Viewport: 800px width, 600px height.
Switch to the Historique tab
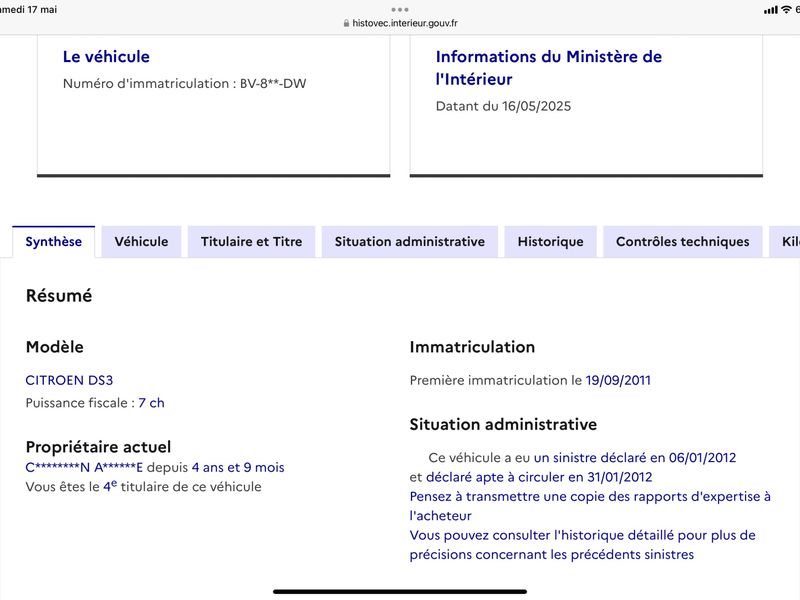(x=551, y=242)
